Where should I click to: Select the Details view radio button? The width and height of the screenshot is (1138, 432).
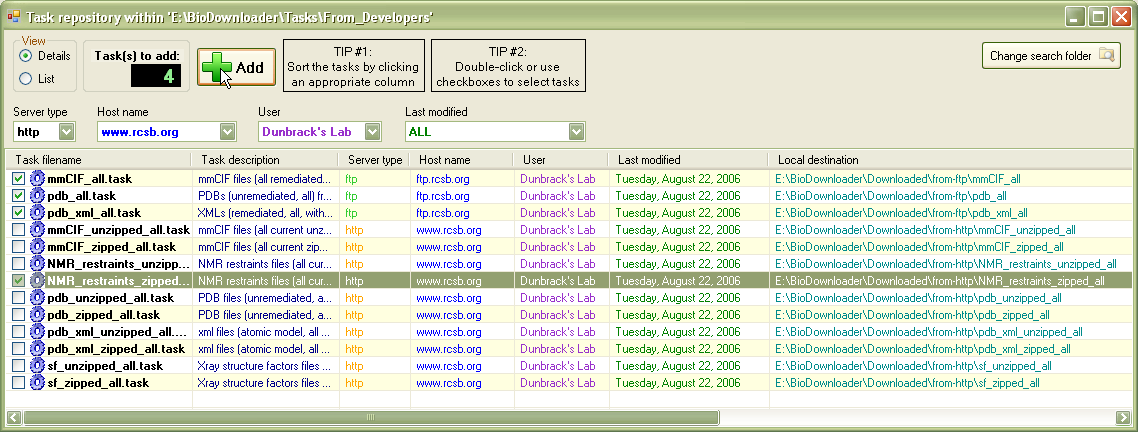tap(25, 56)
